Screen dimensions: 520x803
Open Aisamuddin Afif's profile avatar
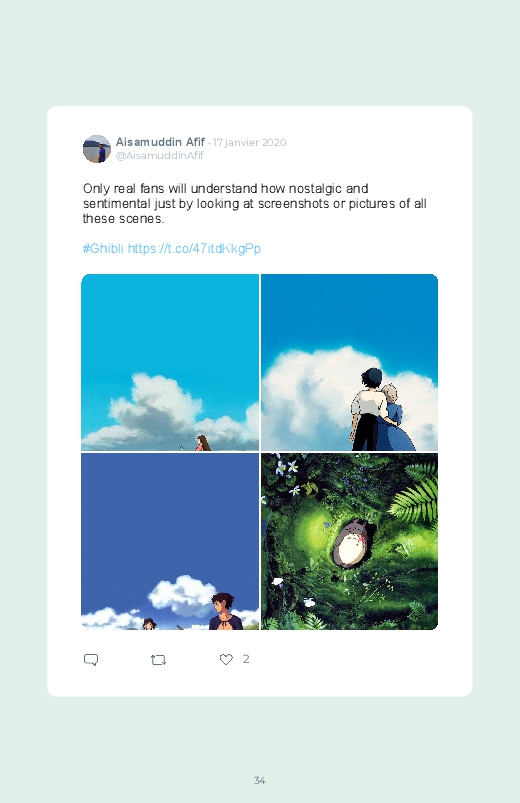click(97, 149)
